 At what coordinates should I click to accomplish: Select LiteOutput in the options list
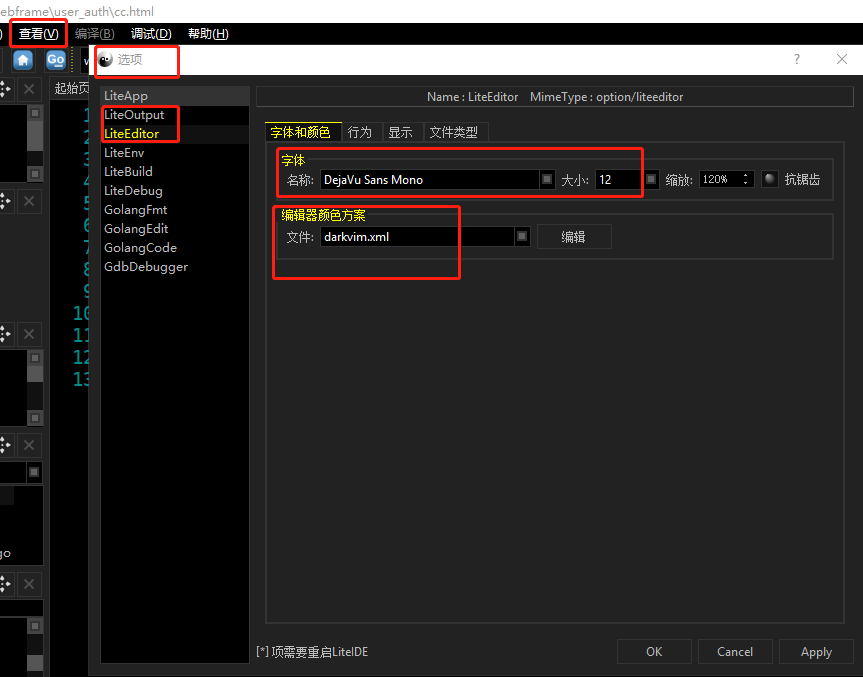pyautogui.click(x=175, y=115)
